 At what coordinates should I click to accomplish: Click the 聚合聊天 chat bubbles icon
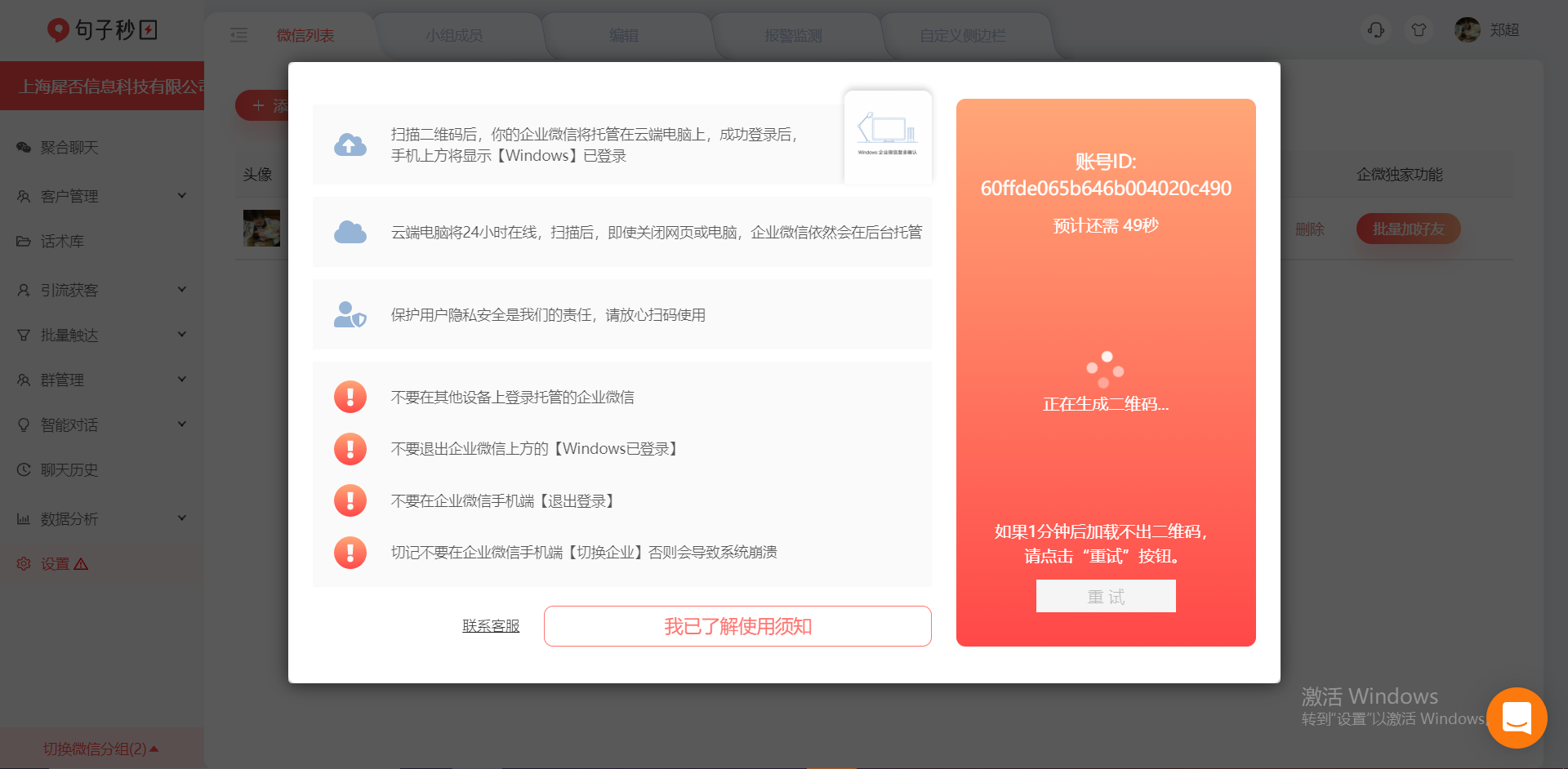24,148
